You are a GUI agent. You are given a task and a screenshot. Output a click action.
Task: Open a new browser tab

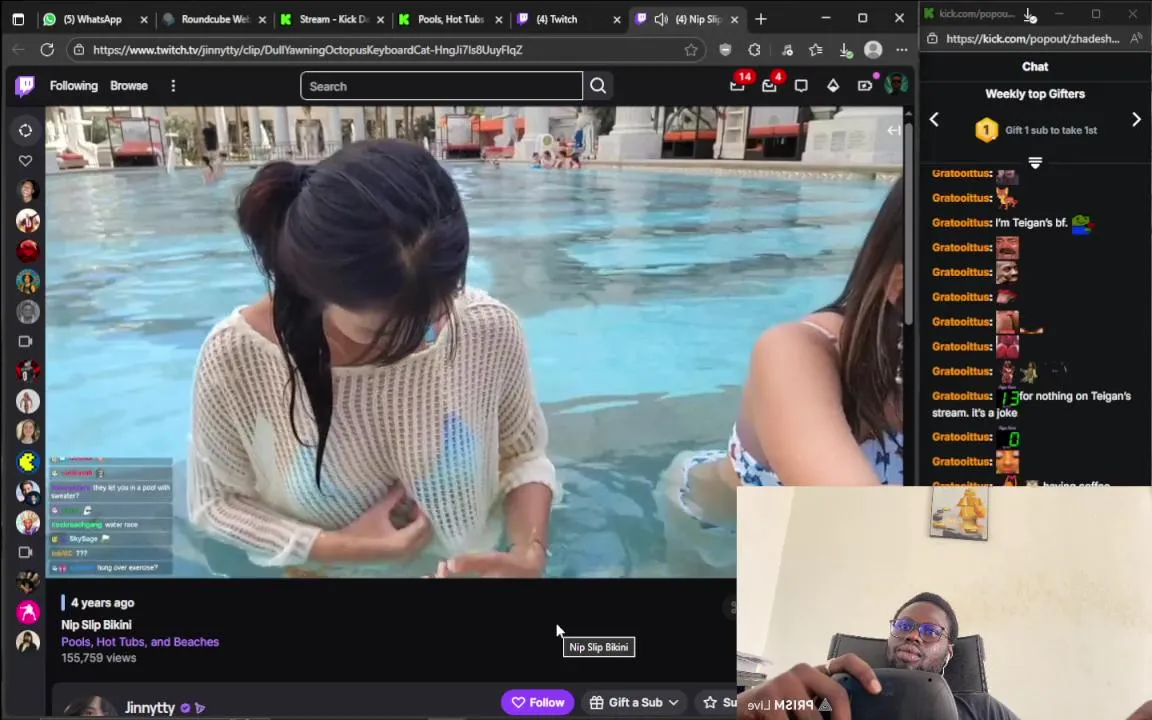[x=761, y=19]
